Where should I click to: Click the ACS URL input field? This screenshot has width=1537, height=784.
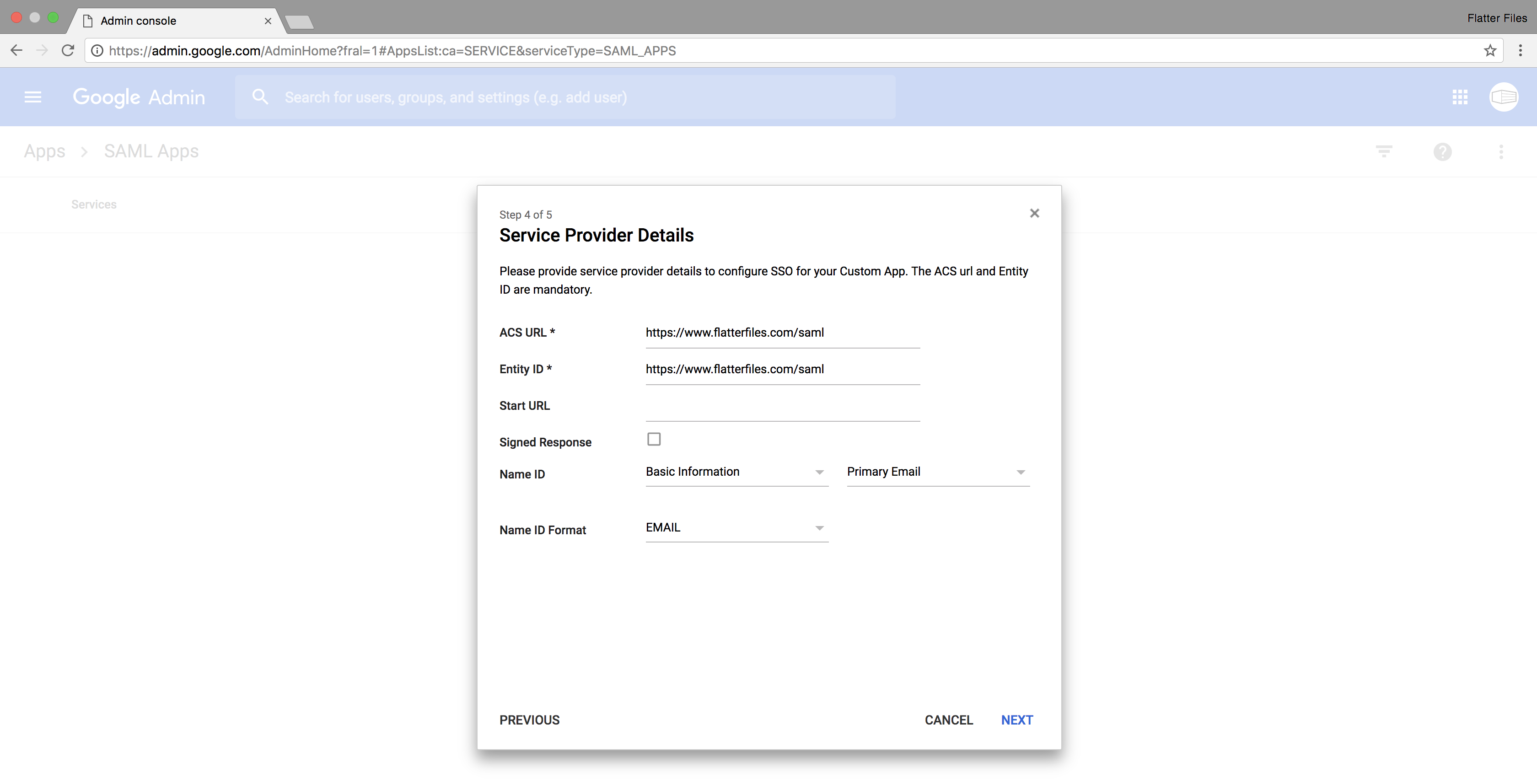point(782,333)
